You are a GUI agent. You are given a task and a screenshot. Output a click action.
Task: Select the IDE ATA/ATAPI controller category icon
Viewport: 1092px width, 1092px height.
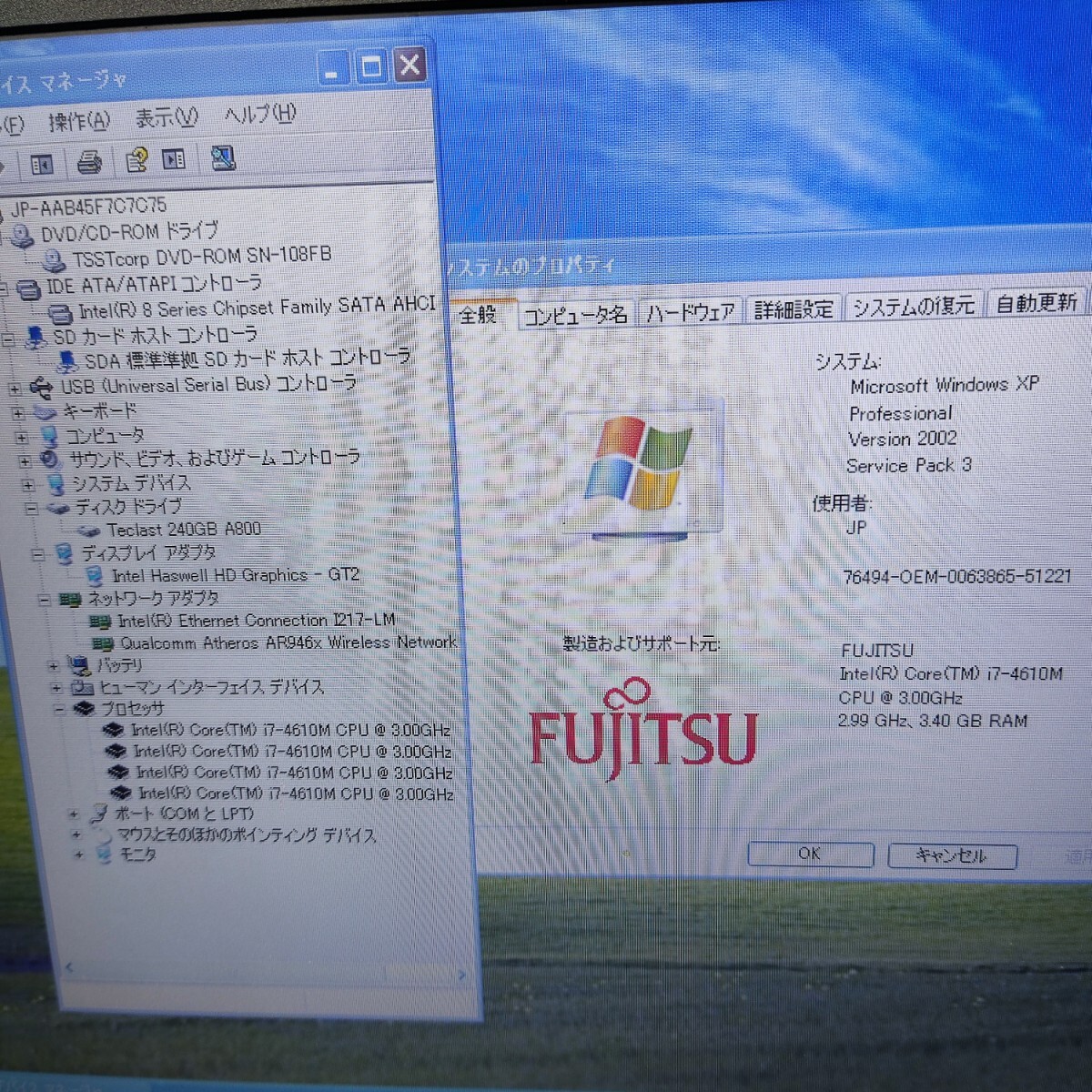tap(29, 288)
